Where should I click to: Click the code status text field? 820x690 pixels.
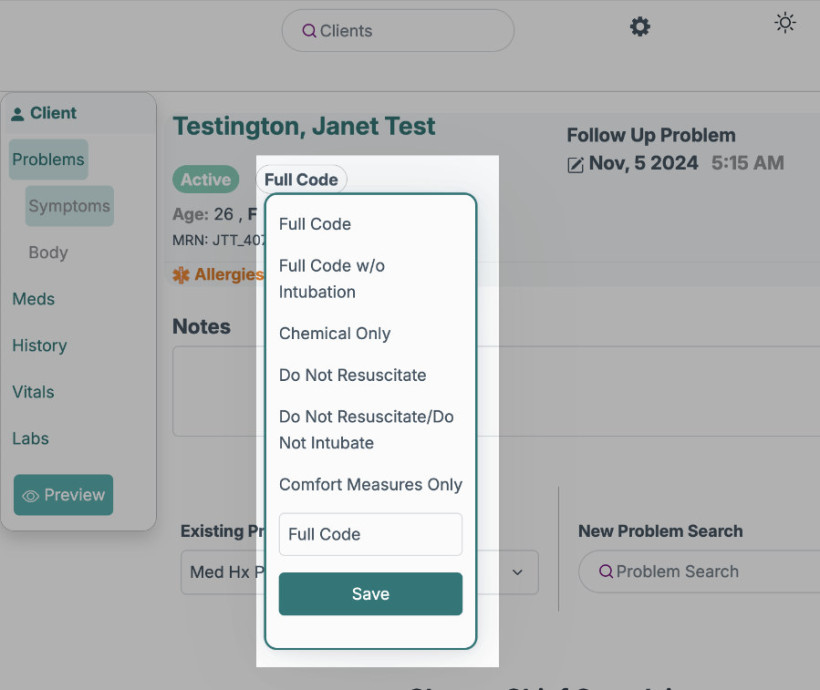coord(370,534)
